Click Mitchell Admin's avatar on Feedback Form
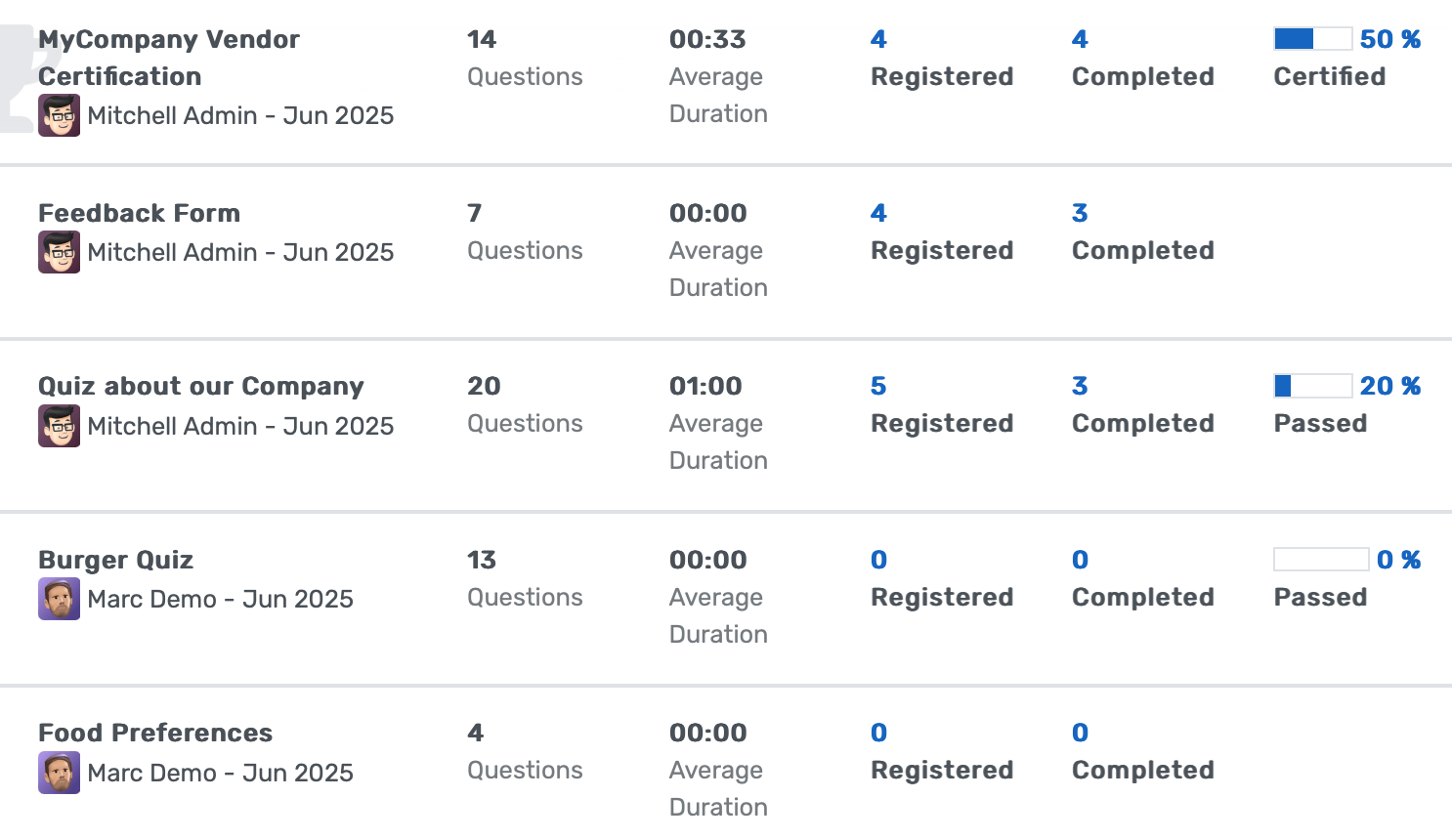The height and width of the screenshot is (840, 1452). tap(59, 252)
